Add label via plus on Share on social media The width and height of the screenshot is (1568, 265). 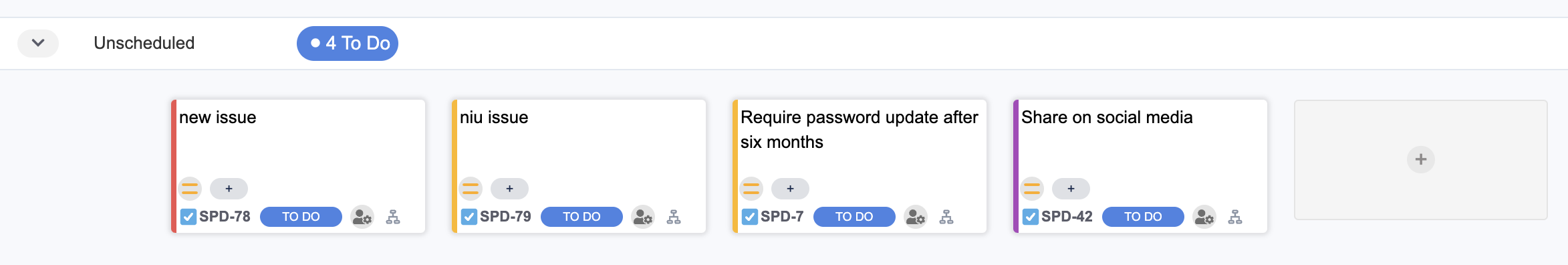pyautogui.click(x=1071, y=189)
